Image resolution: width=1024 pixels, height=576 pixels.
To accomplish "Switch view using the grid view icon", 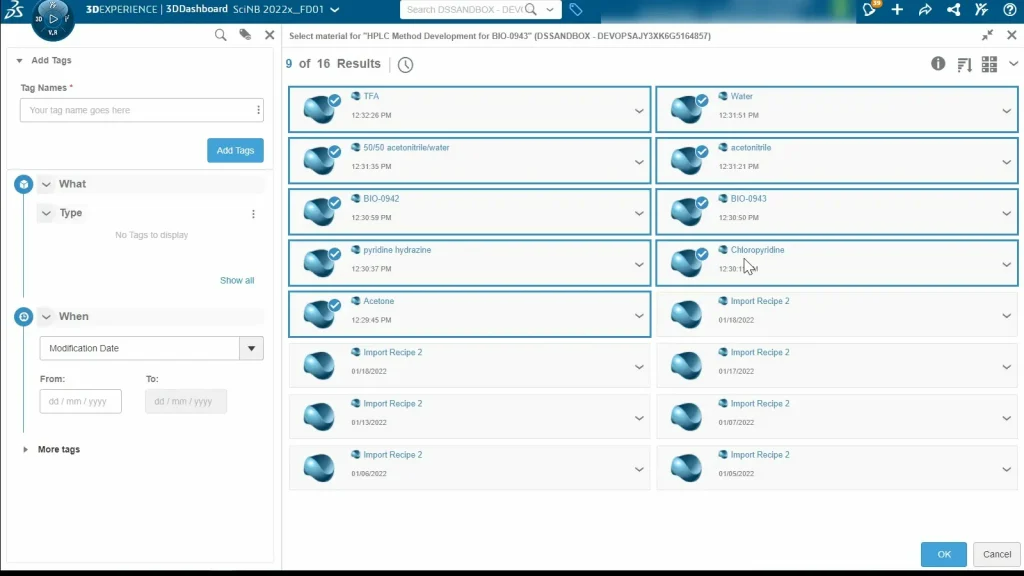I will click(x=989, y=64).
